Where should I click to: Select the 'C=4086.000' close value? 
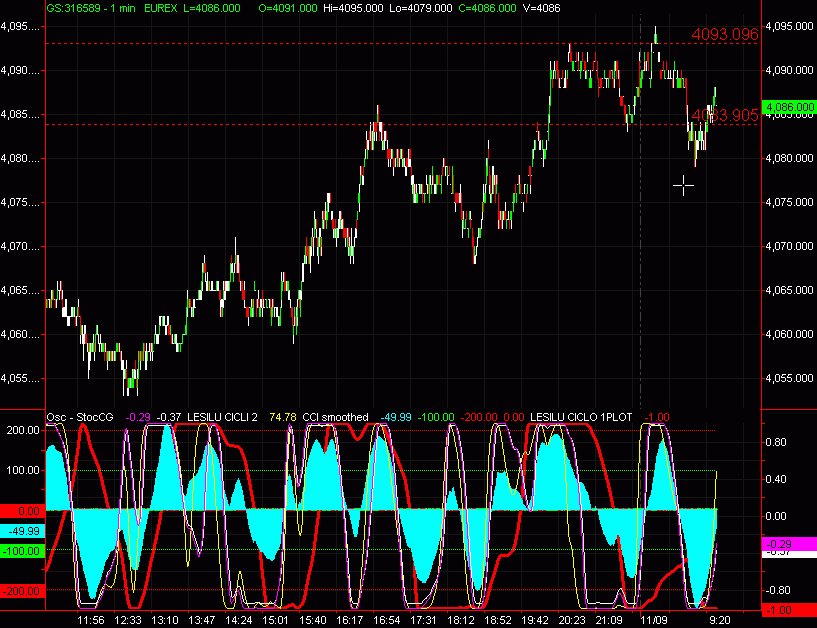pos(487,8)
